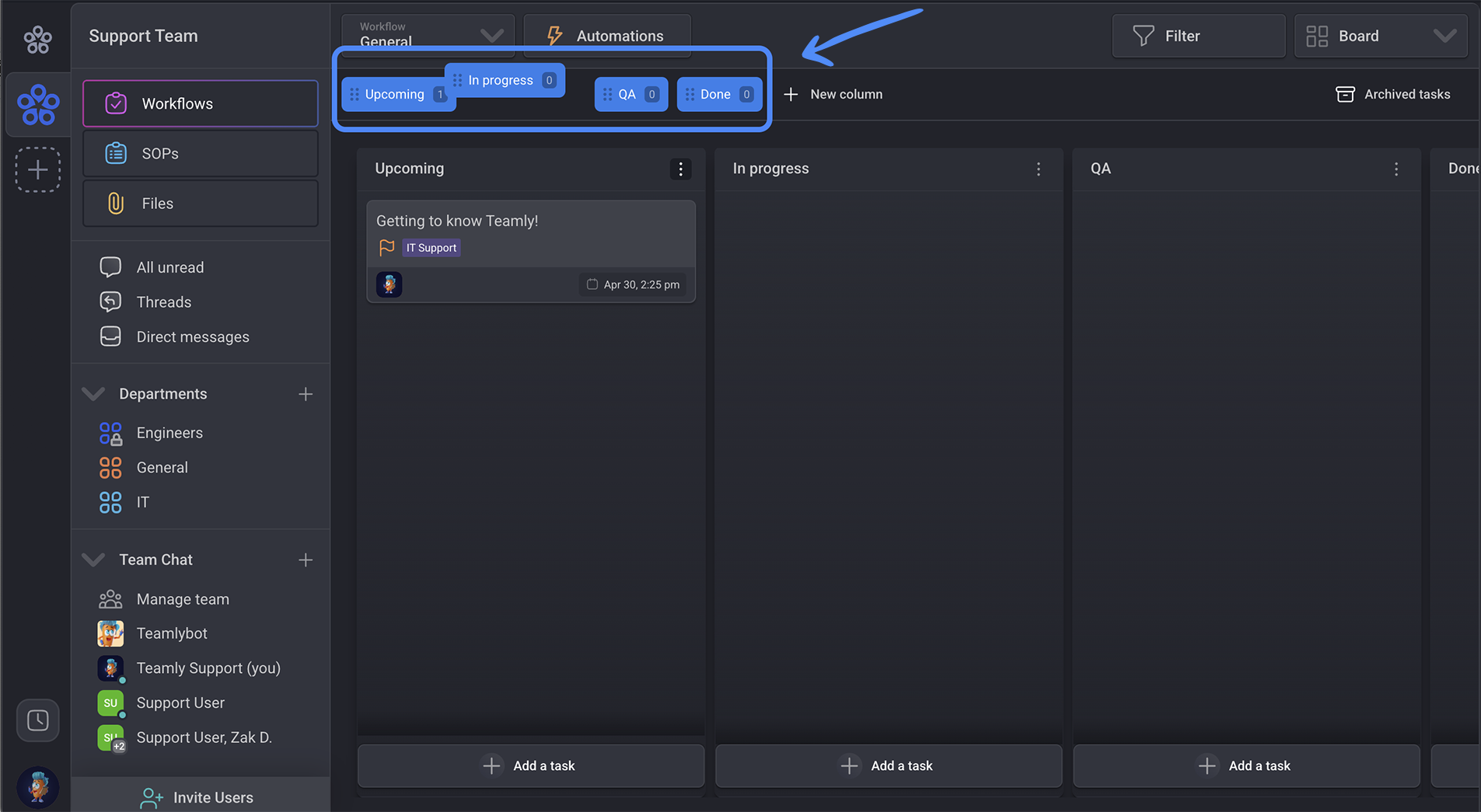Screen dimensions: 1481x812
Task: Click the Teamly logo at top left
Action: click(37, 39)
